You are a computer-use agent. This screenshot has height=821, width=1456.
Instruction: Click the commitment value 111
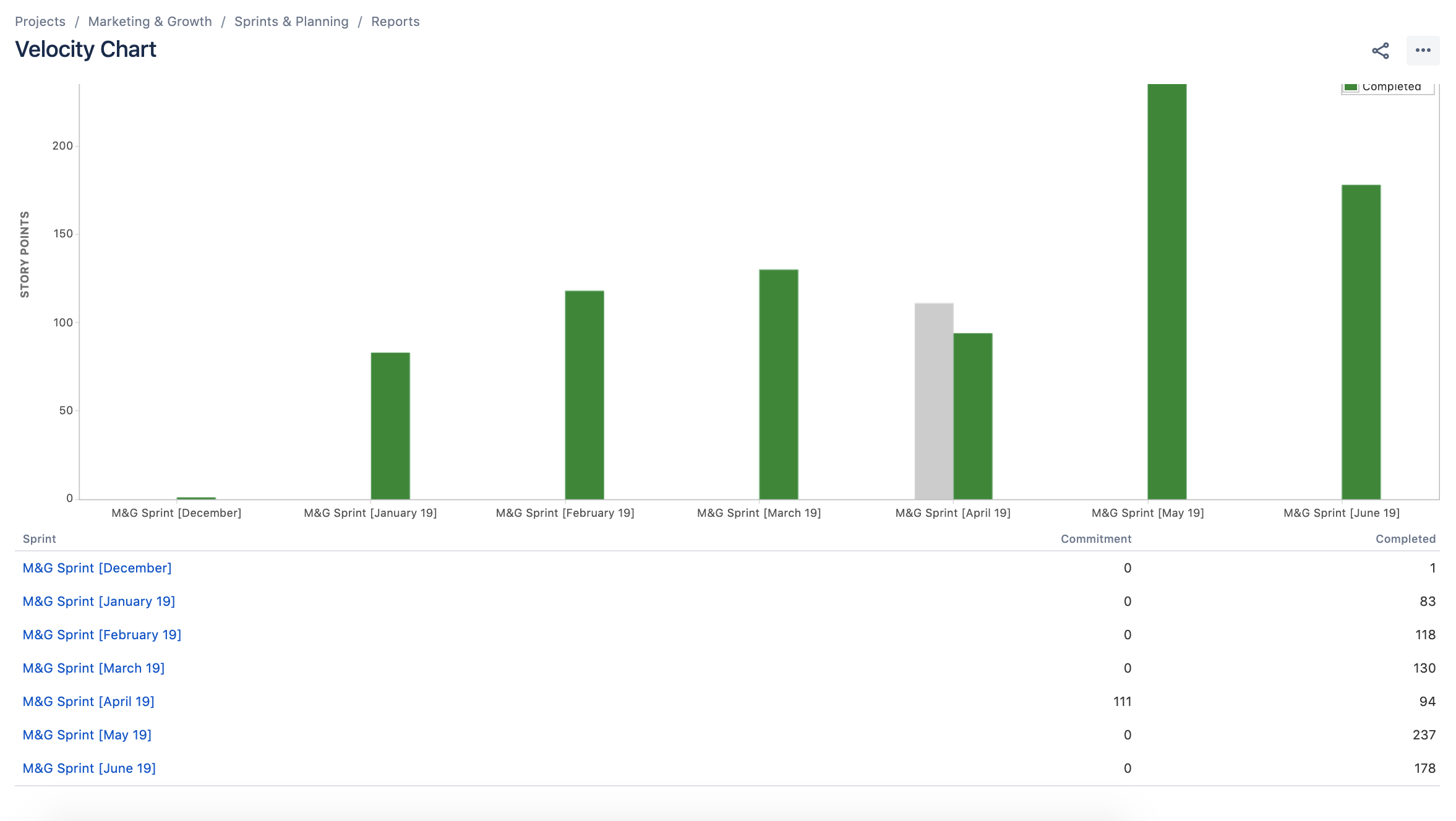pos(1123,702)
